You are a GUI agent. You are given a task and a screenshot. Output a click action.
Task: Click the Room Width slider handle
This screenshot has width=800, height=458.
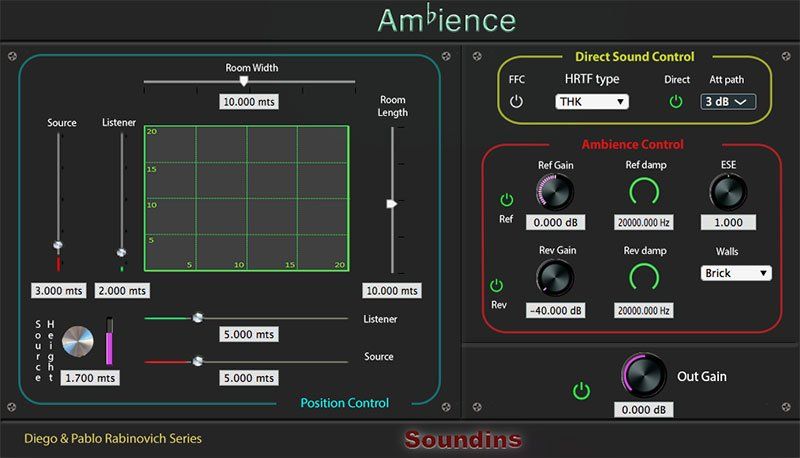tap(244, 81)
